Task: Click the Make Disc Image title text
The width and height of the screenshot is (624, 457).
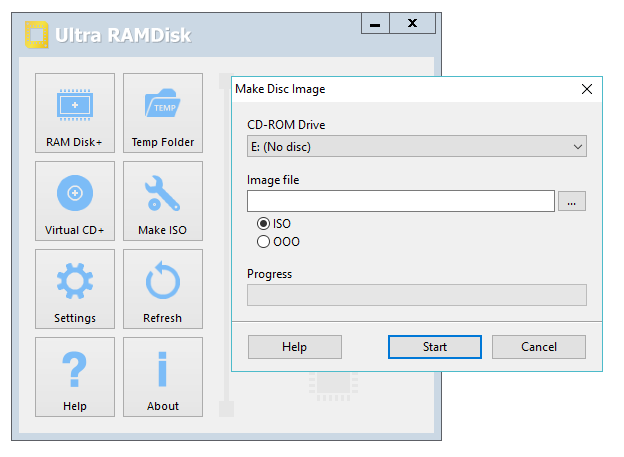Action: [280, 89]
